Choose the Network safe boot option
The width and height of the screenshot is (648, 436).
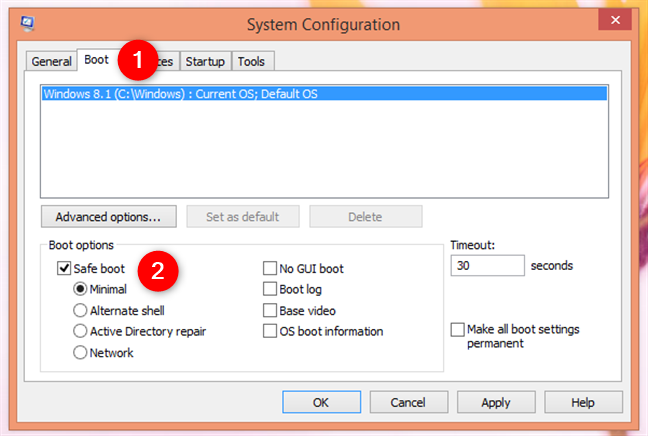[x=80, y=353]
